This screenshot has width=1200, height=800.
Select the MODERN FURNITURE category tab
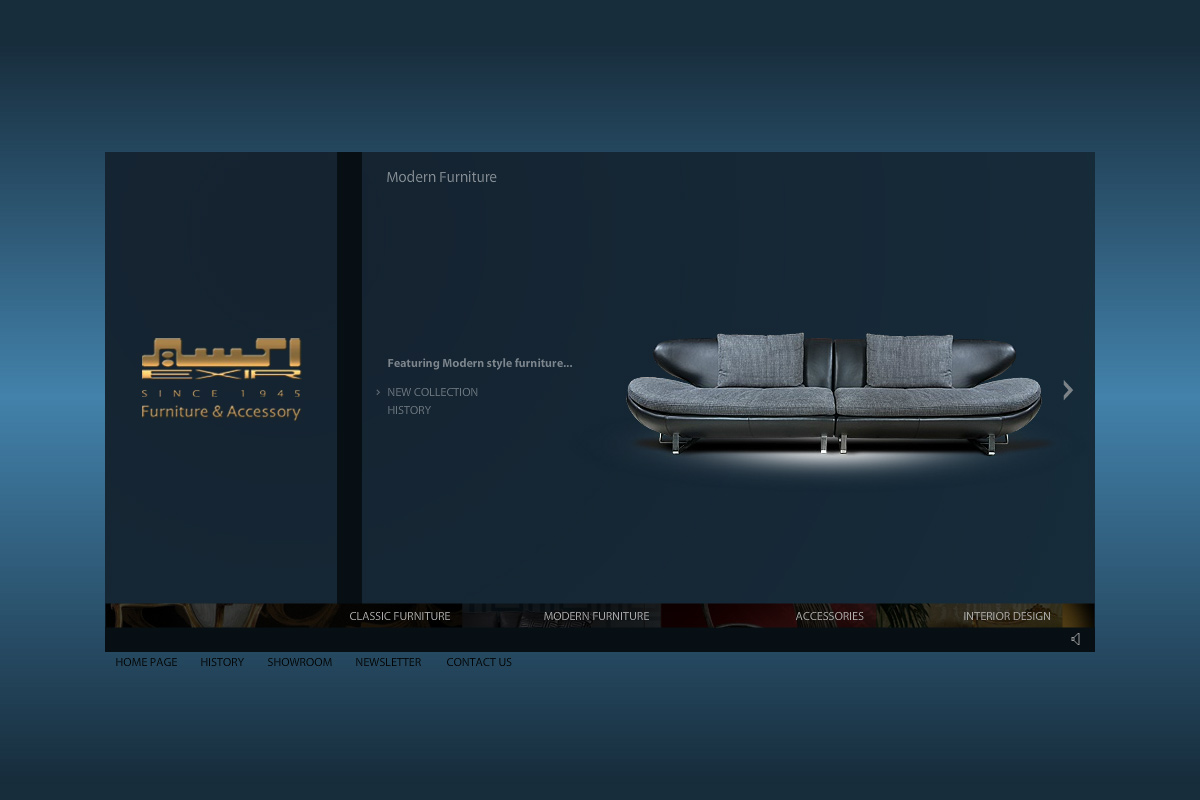tap(596, 616)
